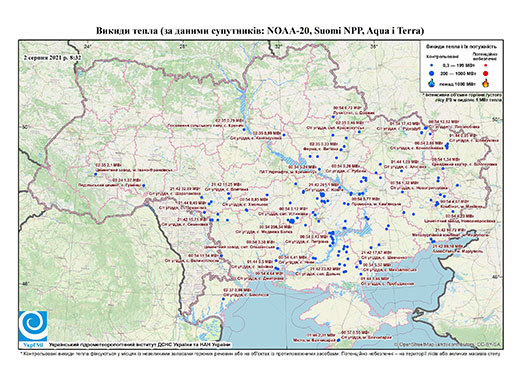Click the large blue marker near the 206,34 МВт label

click(292, 221)
